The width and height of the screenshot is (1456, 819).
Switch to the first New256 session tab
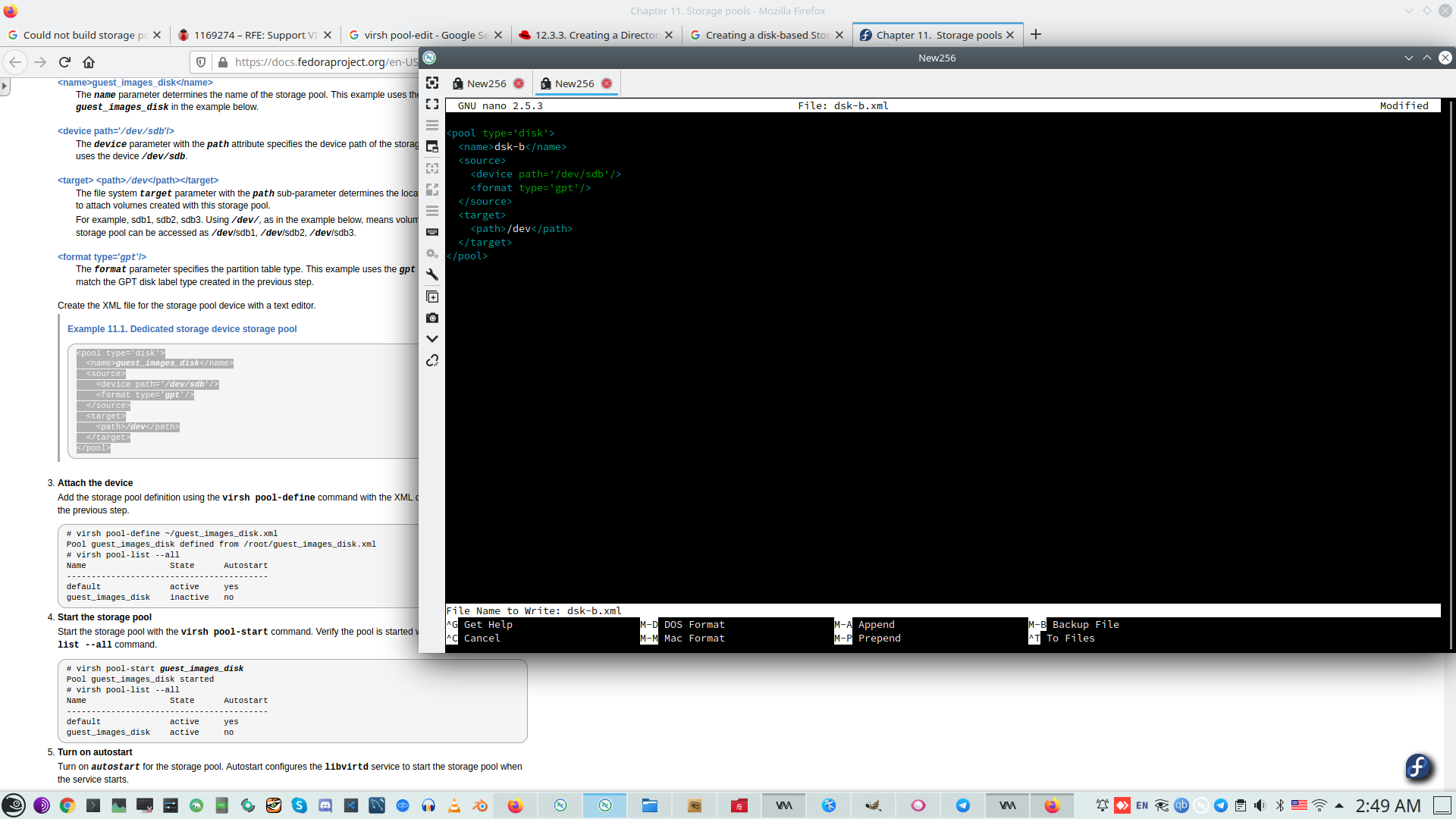click(486, 83)
